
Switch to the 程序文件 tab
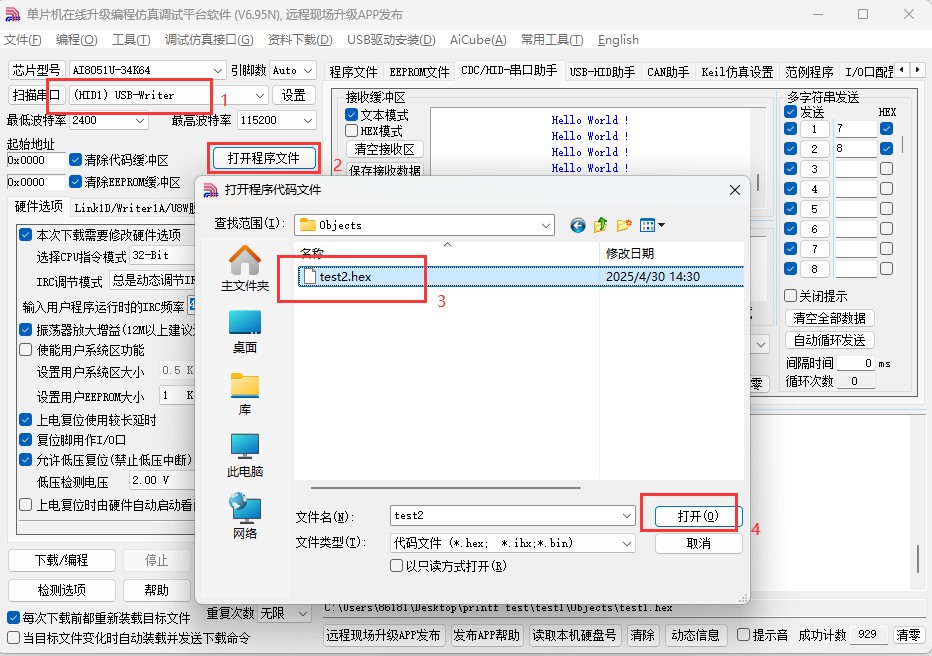pos(354,72)
